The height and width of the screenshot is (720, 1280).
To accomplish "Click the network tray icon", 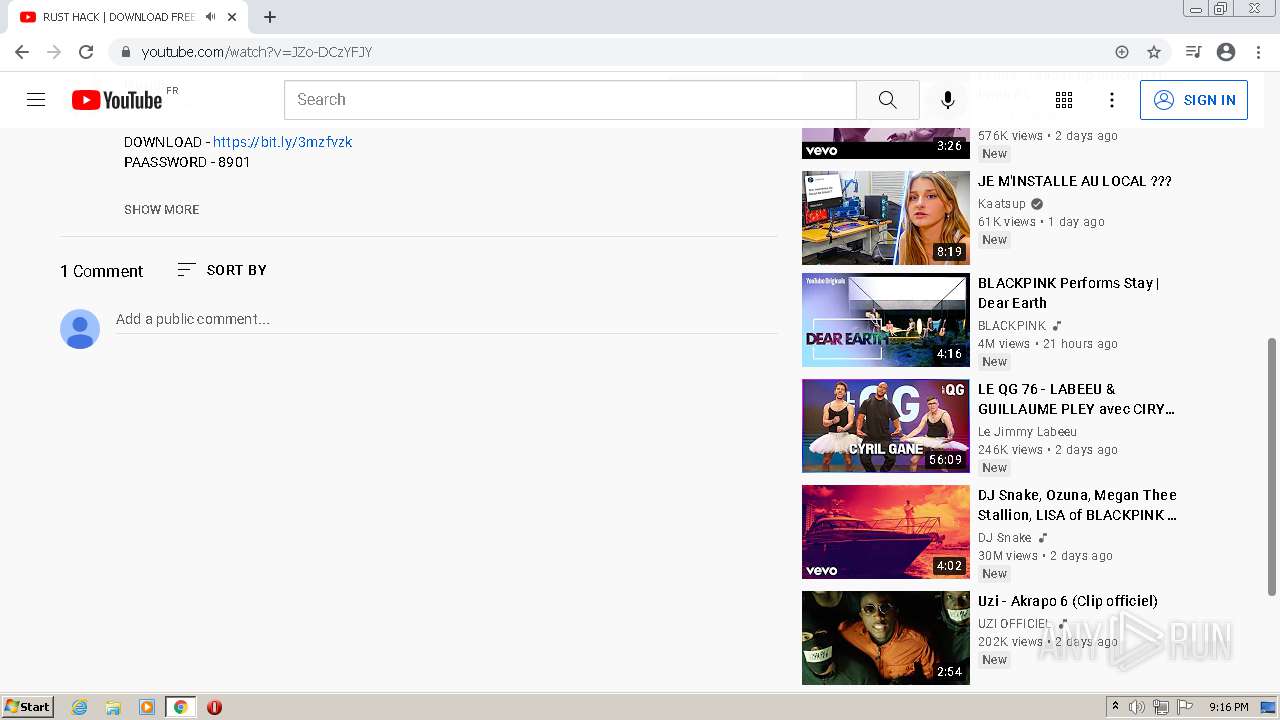I will [1161, 707].
